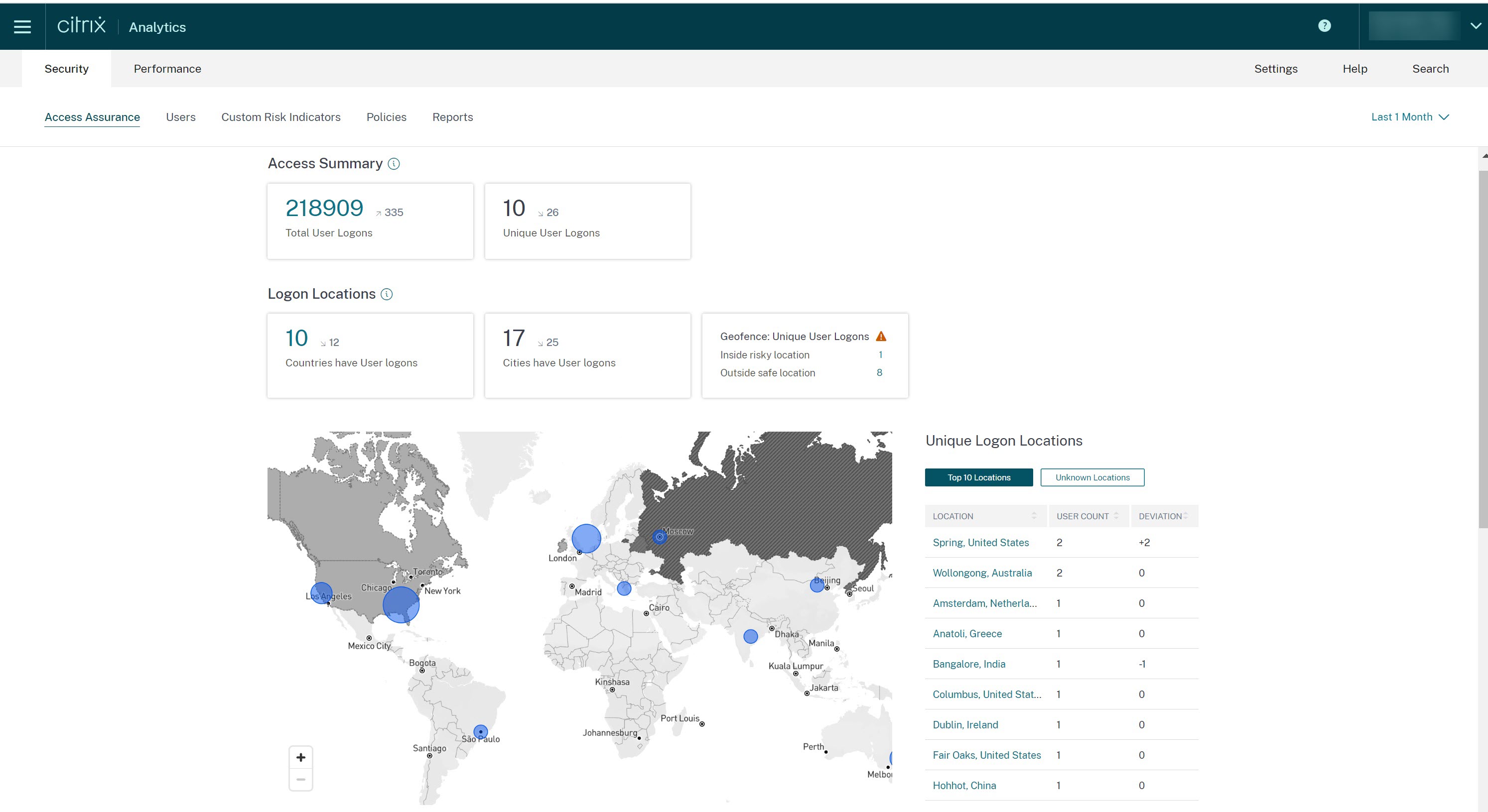Click the vertical page scrollbar
1488x812 pixels.
pyautogui.click(x=1483, y=347)
